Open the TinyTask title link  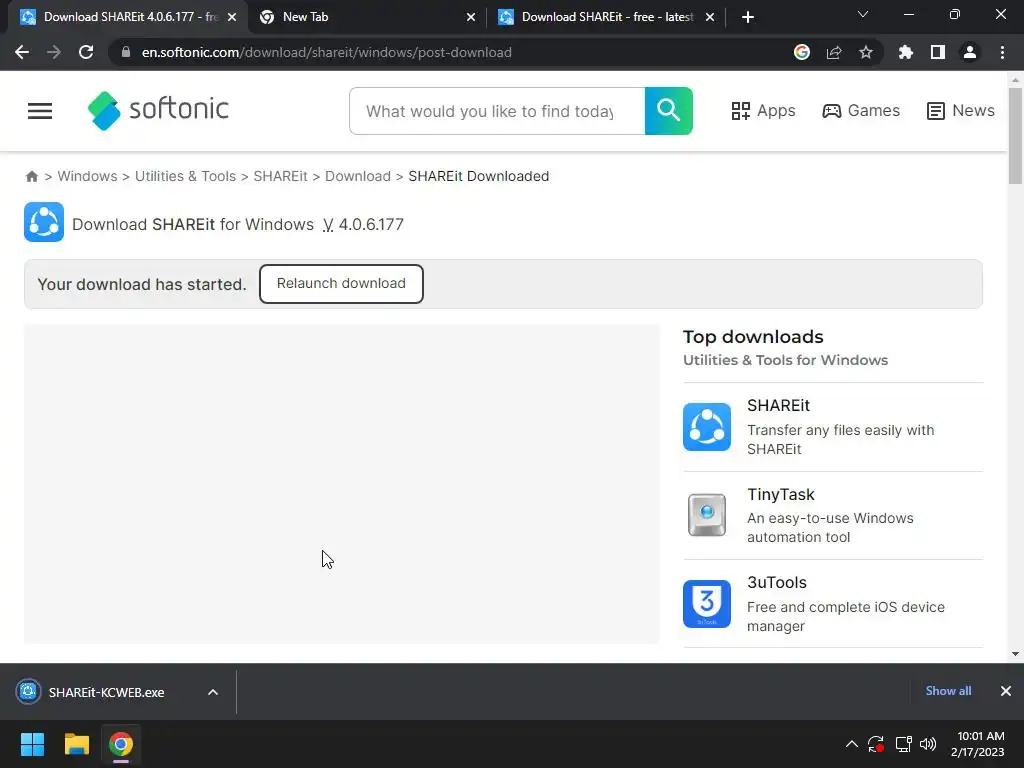[x=781, y=494]
